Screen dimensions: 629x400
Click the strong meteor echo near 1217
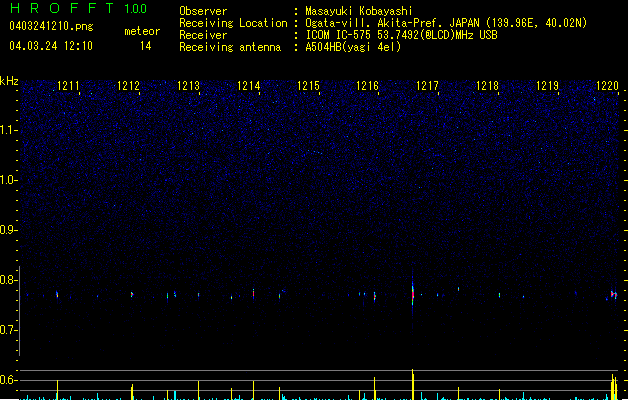coord(412,294)
